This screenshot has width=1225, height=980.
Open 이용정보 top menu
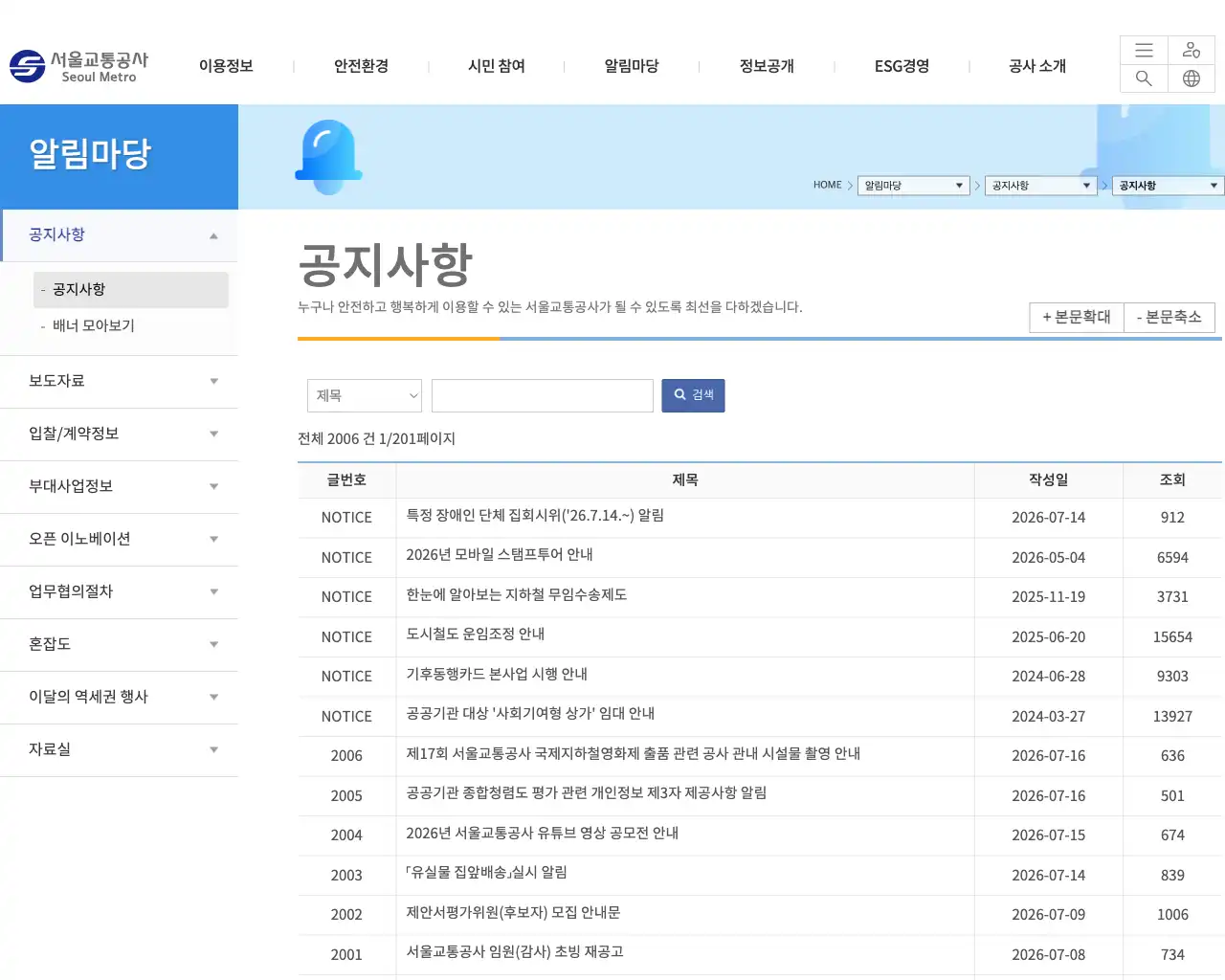[226, 66]
